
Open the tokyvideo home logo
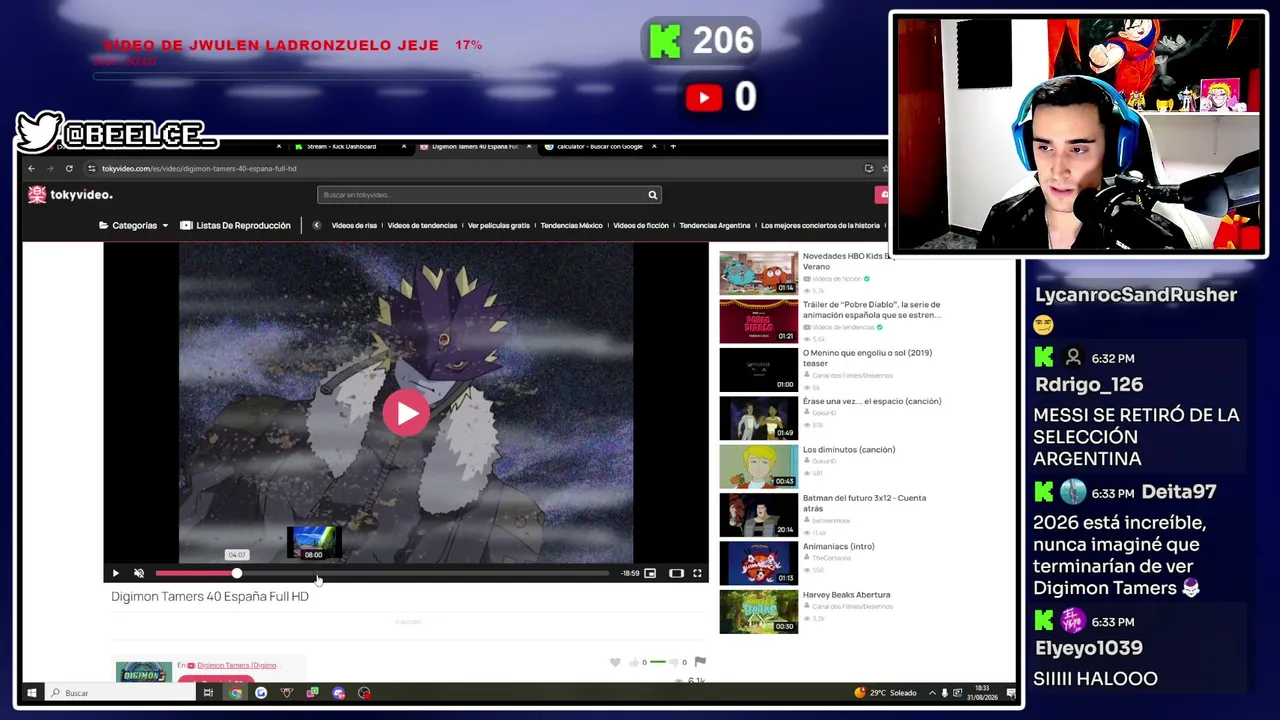pos(71,195)
